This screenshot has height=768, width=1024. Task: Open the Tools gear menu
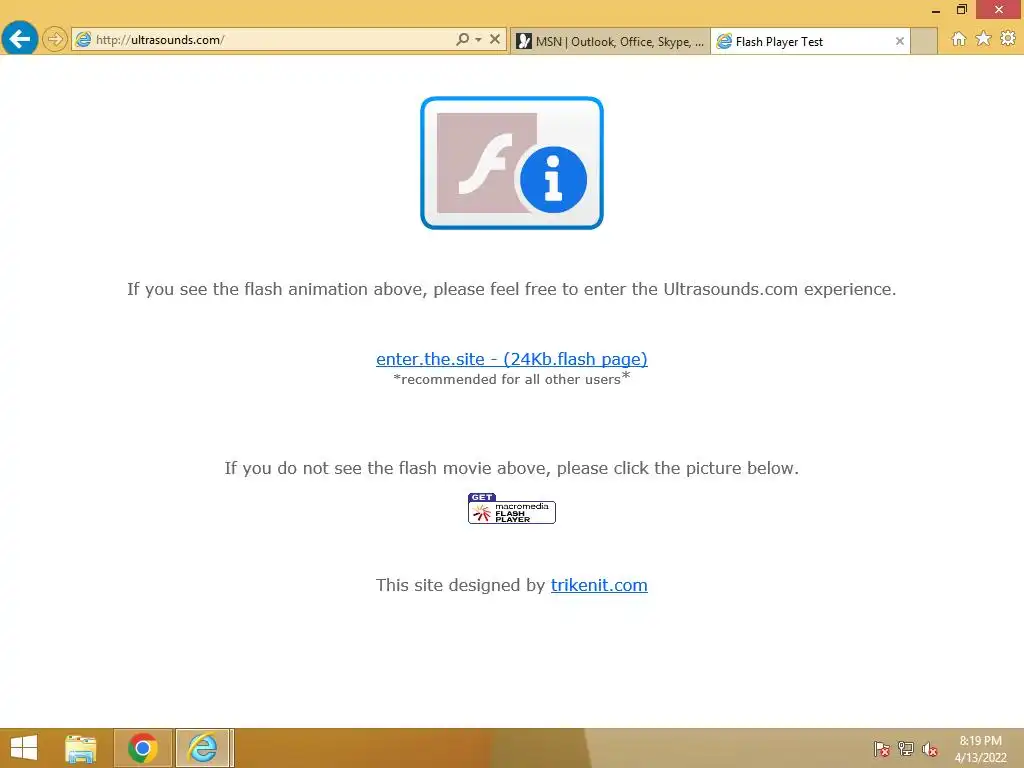[x=1008, y=39]
